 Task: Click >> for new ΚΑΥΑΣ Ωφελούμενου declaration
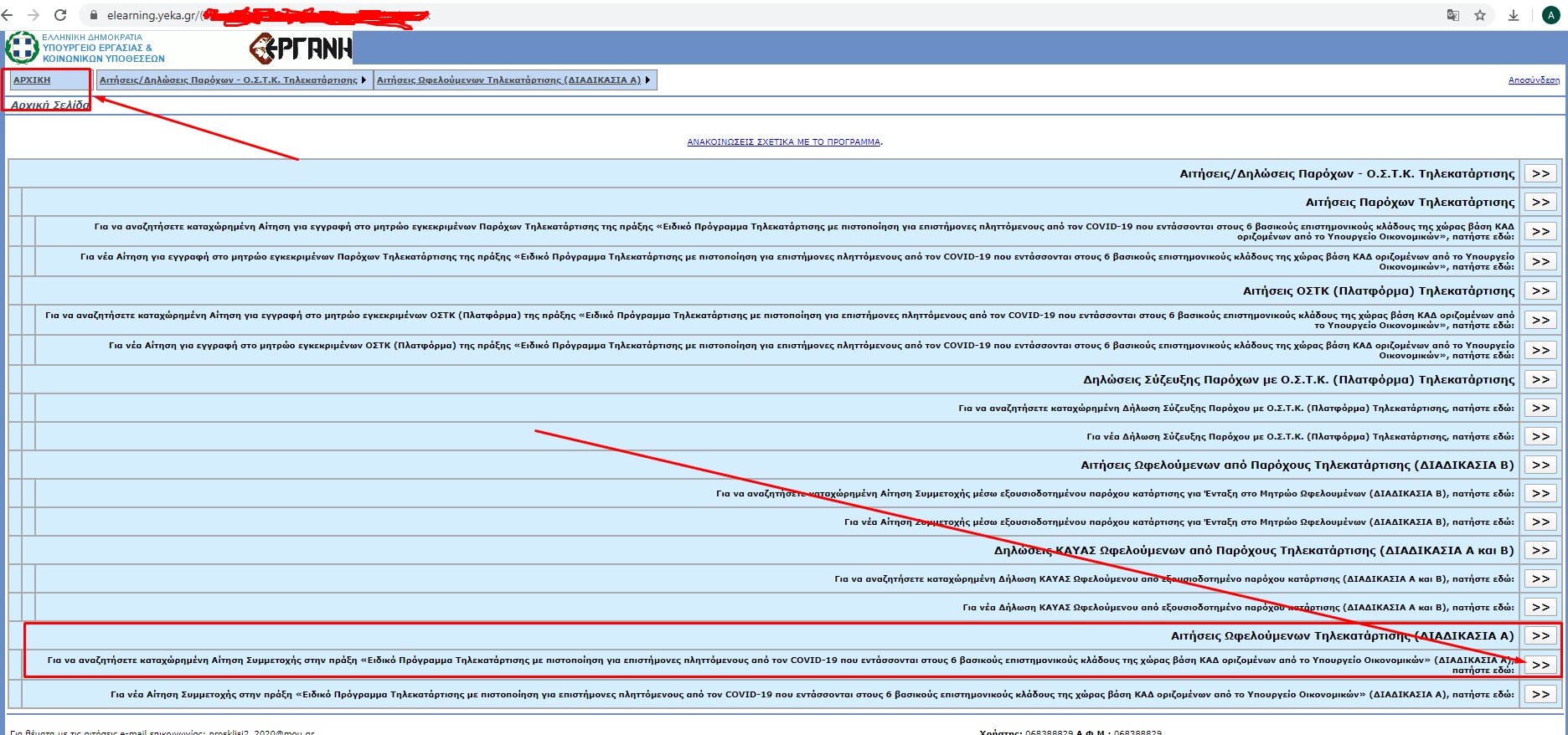(x=1540, y=607)
